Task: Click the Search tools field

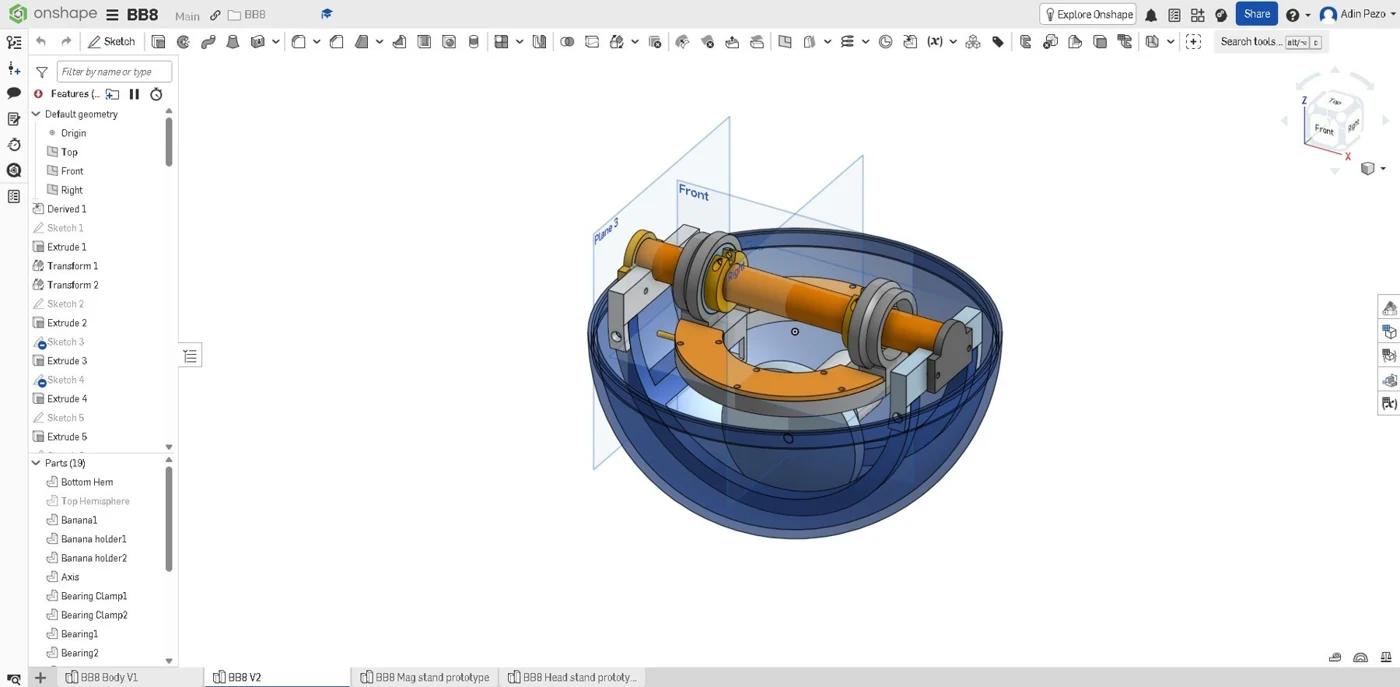Action: (1270, 42)
